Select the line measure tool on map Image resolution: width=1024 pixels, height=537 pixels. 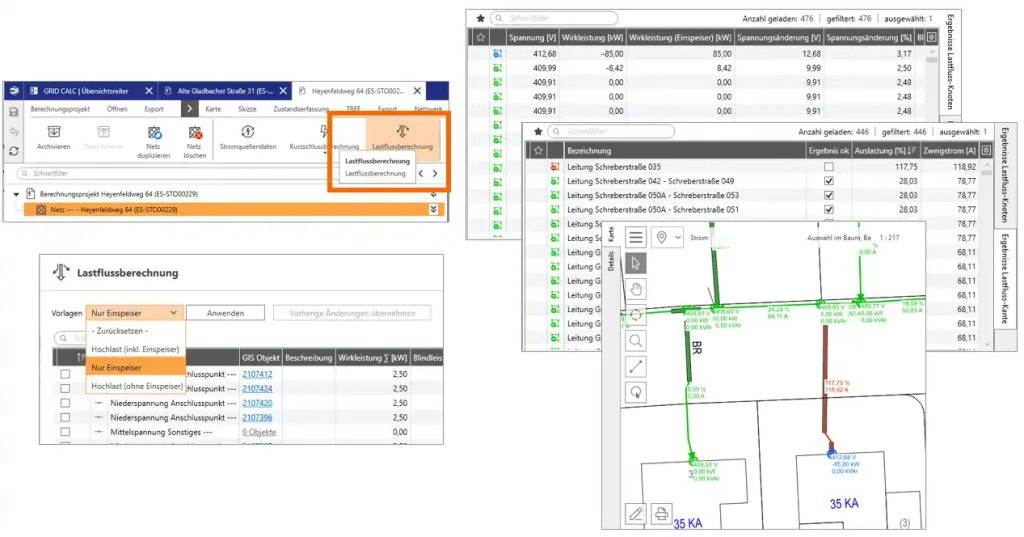pyautogui.click(x=635, y=366)
